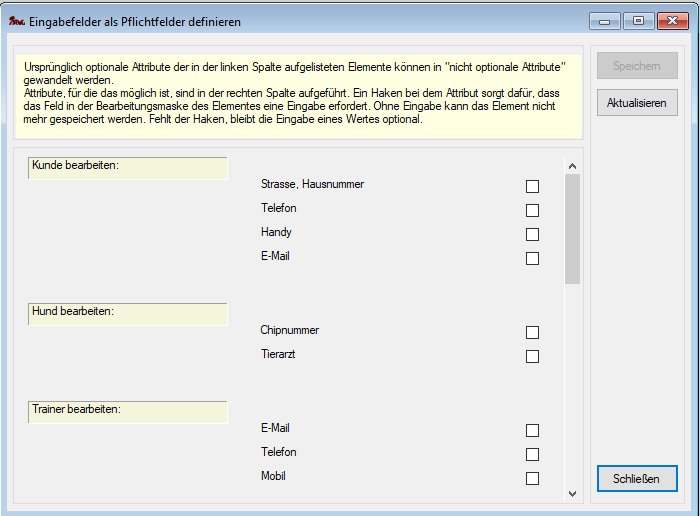Viewport: 700px width, 516px height.
Task: Maximize the Pflichtfelder dialog window
Action: [638, 19]
